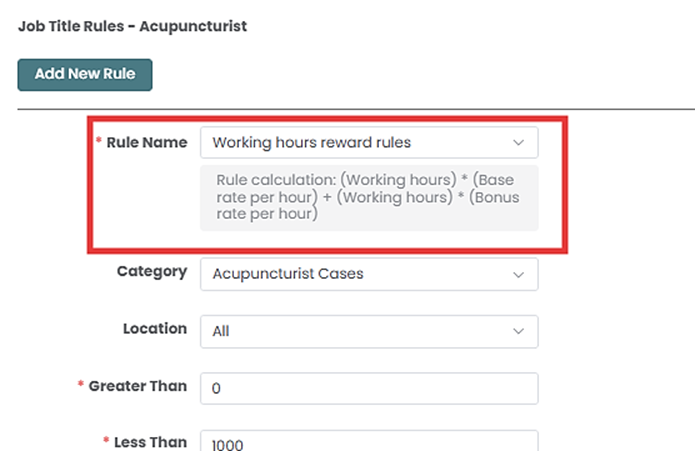The image size is (695, 451).
Task: Click the Location dropdown chevron arrow
Action: click(518, 331)
